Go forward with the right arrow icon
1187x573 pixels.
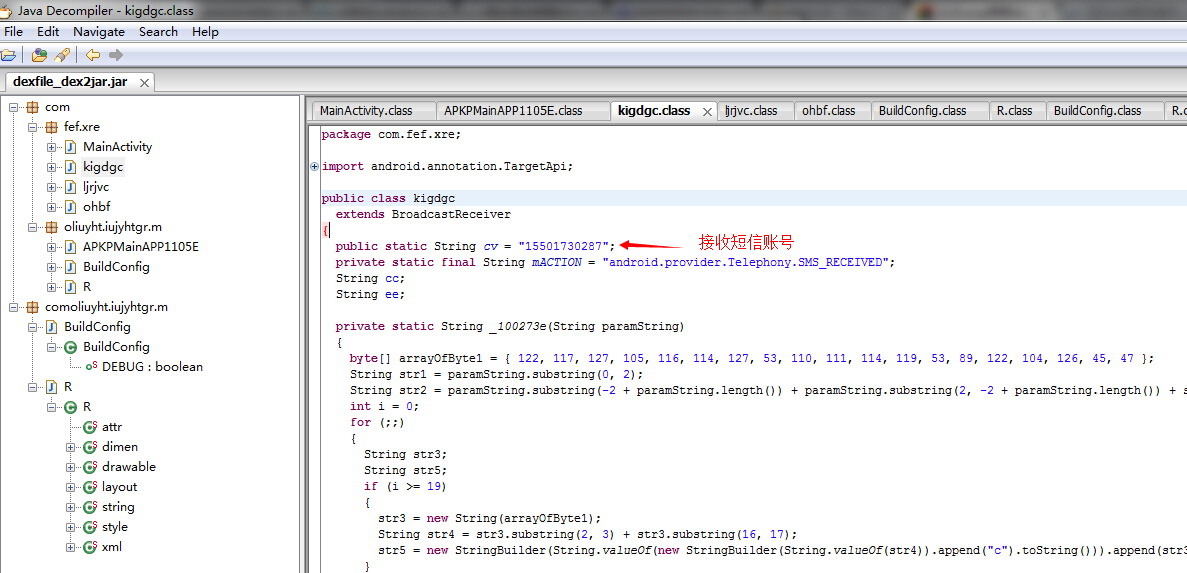pos(115,55)
